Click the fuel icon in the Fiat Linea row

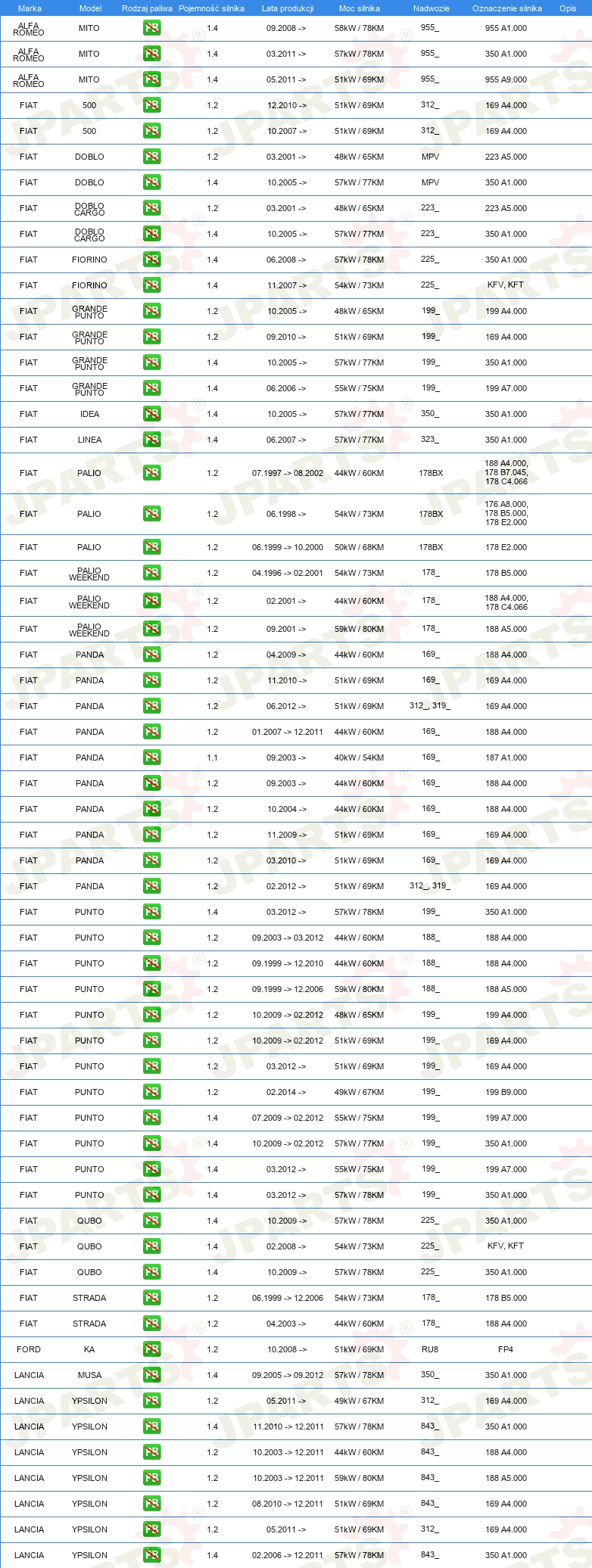tap(151, 440)
